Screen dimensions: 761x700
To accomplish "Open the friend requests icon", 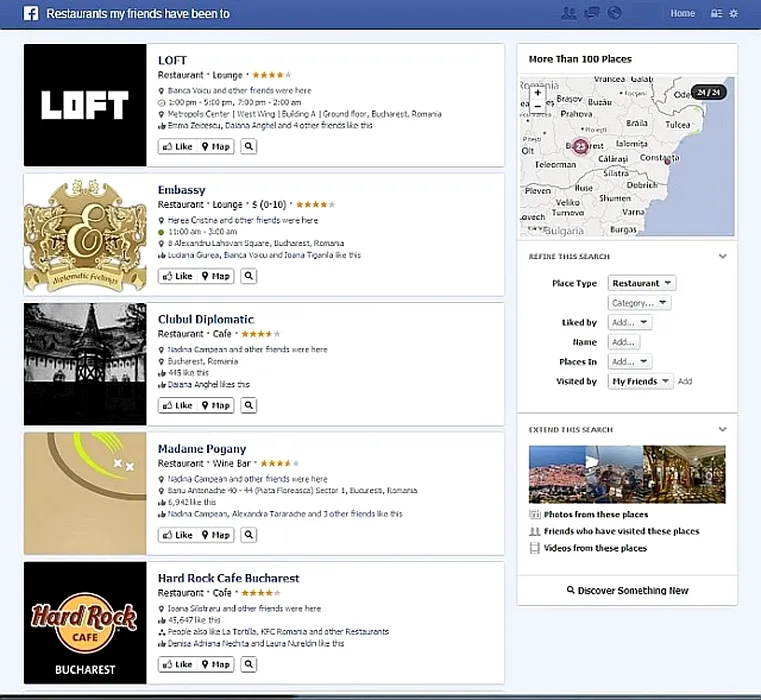I will tap(569, 14).
